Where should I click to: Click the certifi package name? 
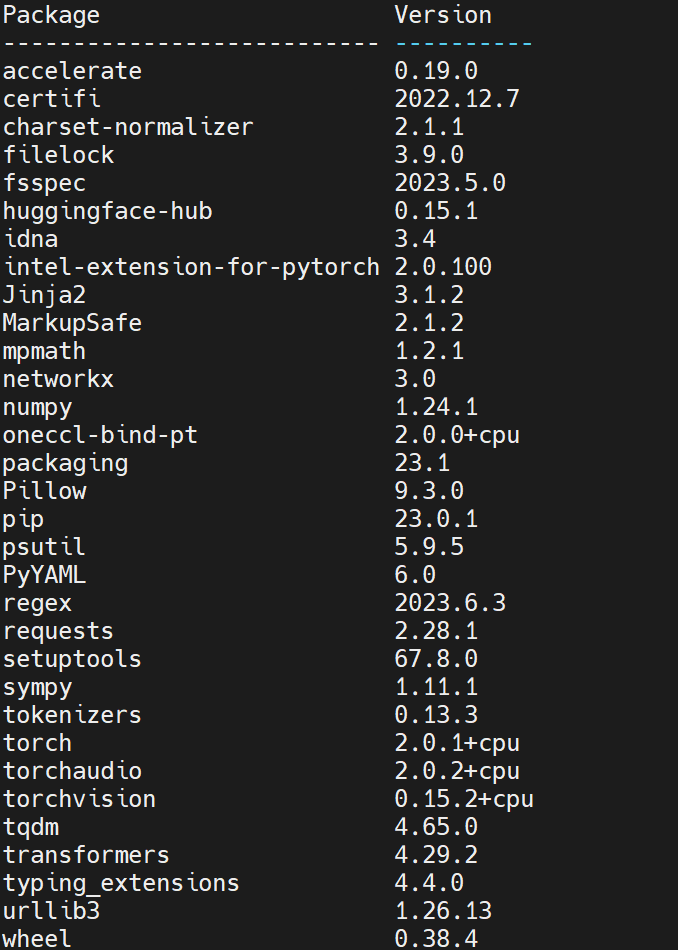[x=52, y=99]
